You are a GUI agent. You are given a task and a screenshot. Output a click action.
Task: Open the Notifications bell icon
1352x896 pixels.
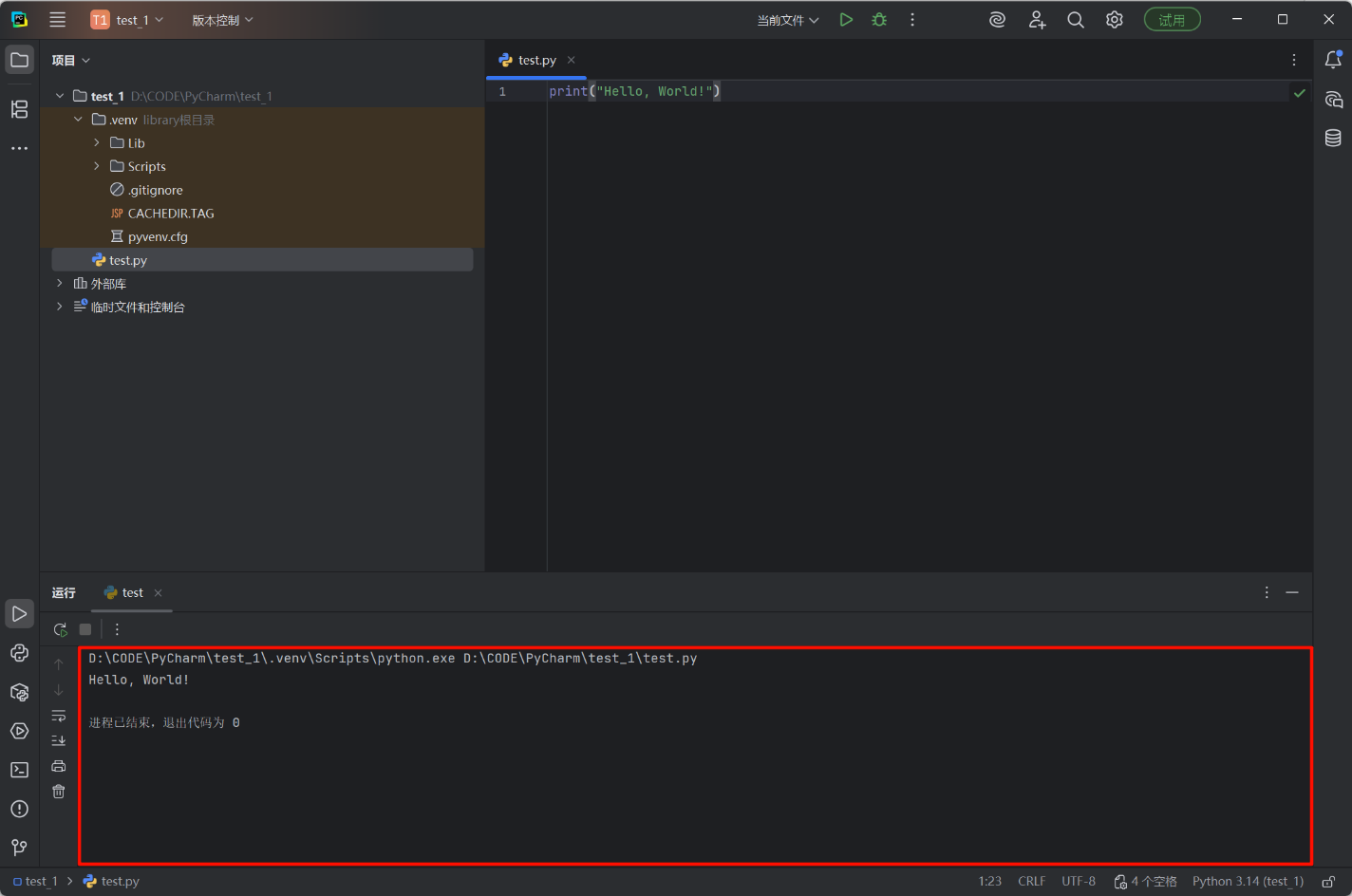tap(1333, 60)
